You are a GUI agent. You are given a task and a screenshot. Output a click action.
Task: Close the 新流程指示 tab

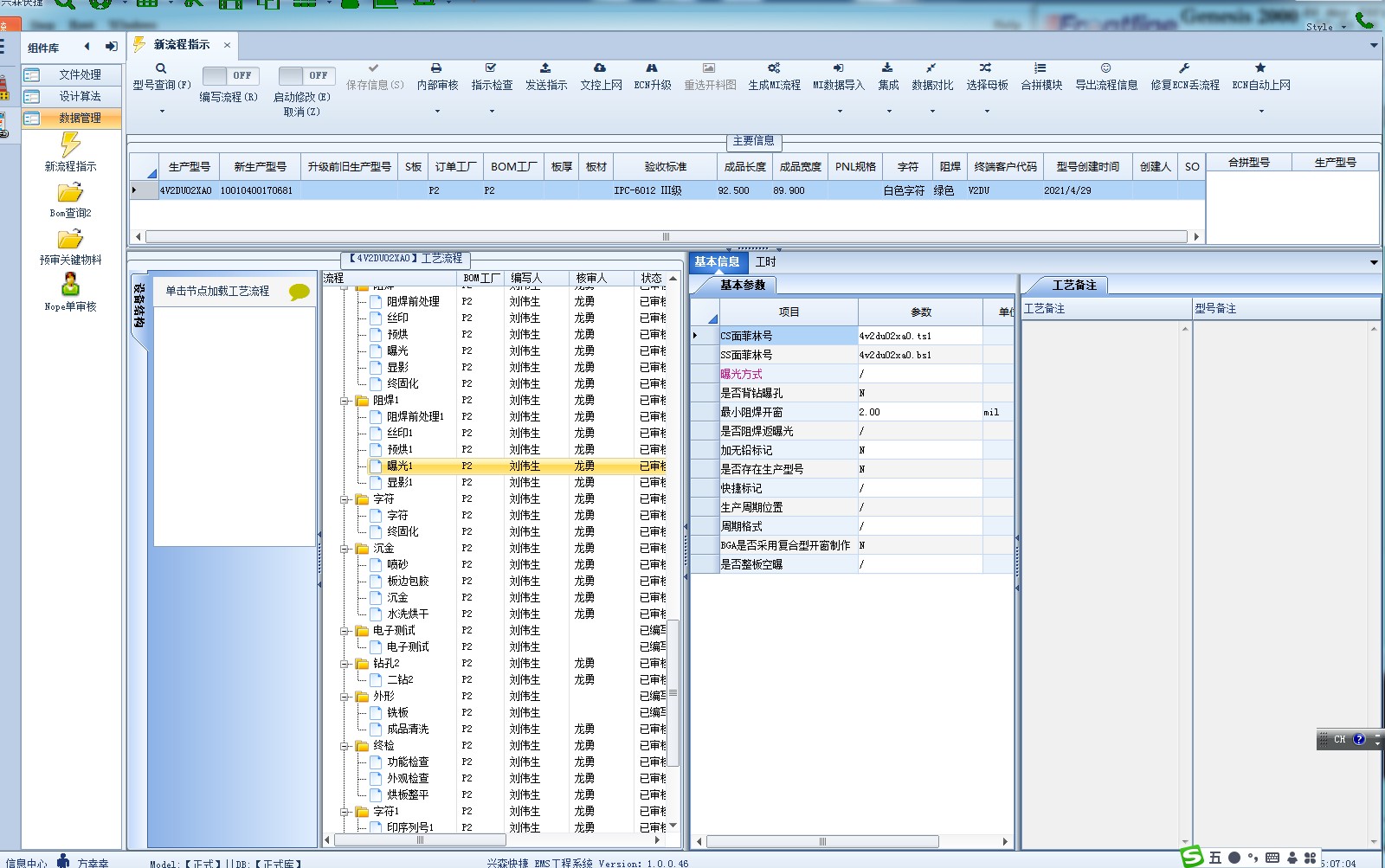(227, 45)
